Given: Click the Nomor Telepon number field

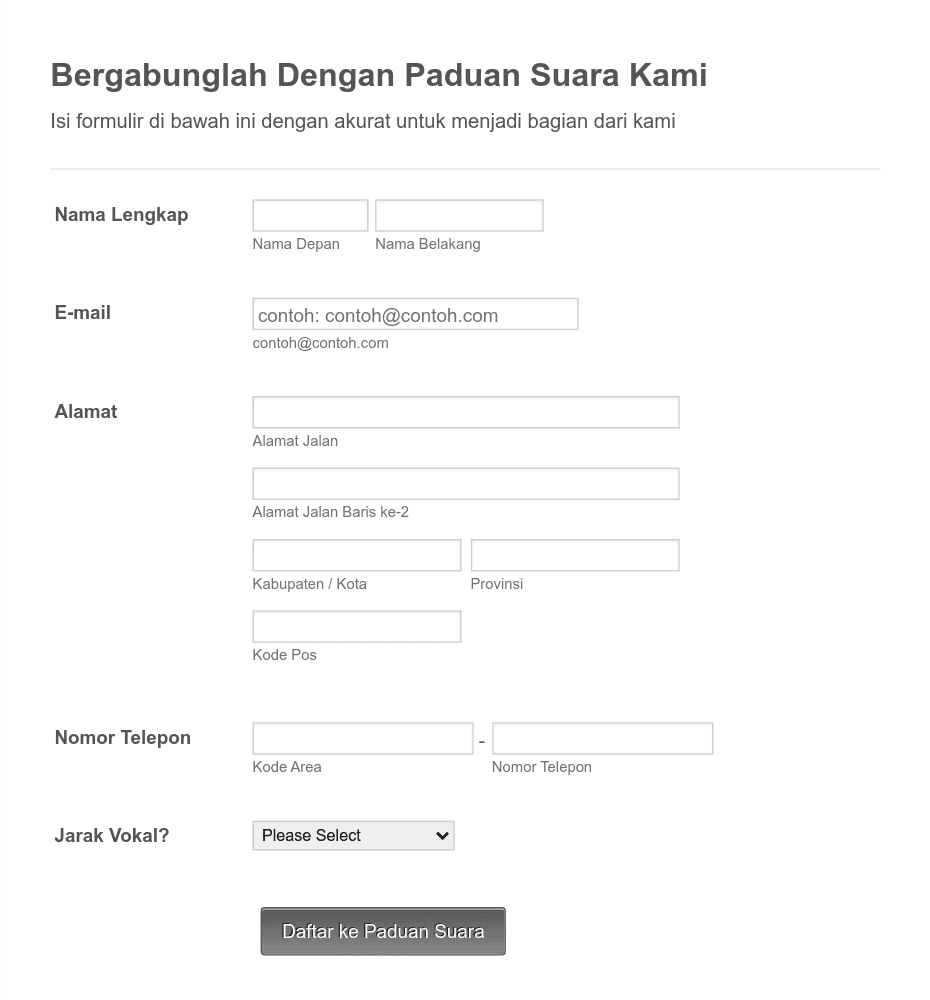Looking at the screenshot, I should click(602, 739).
